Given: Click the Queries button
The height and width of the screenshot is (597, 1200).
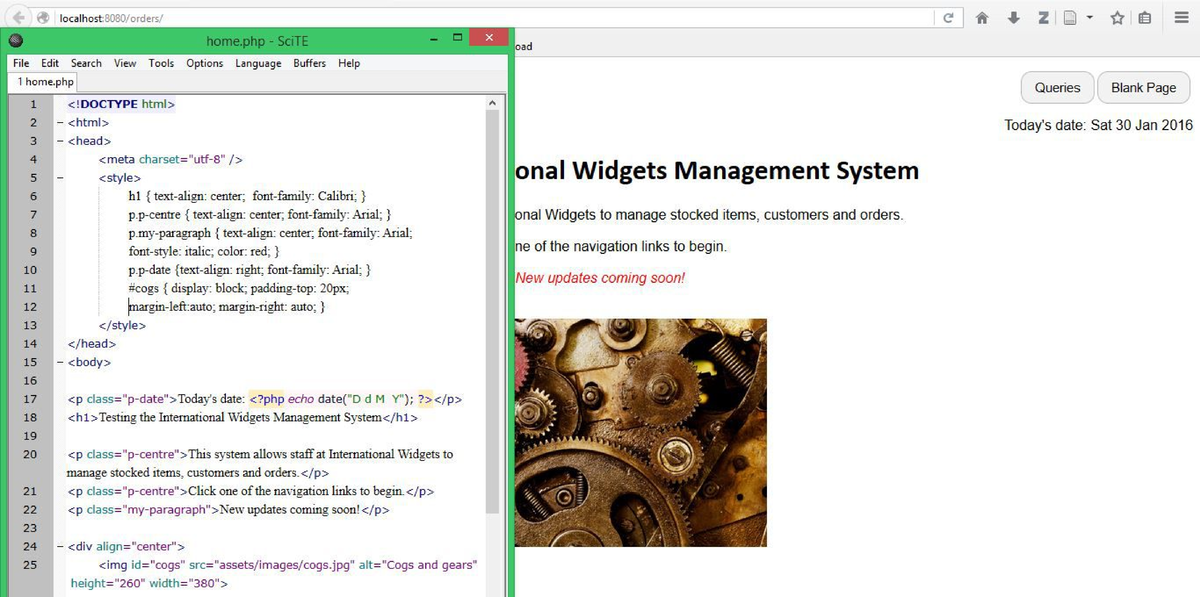Looking at the screenshot, I should 1057,87.
